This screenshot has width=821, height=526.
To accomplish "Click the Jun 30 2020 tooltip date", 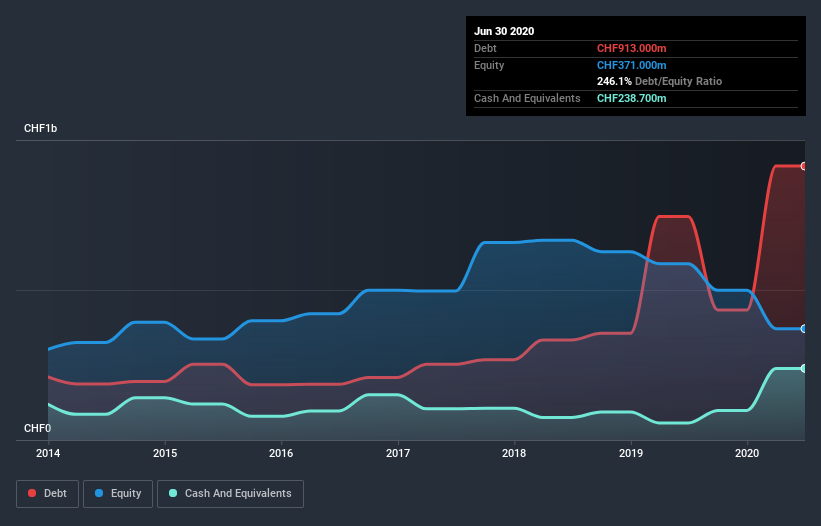I will 504,31.
